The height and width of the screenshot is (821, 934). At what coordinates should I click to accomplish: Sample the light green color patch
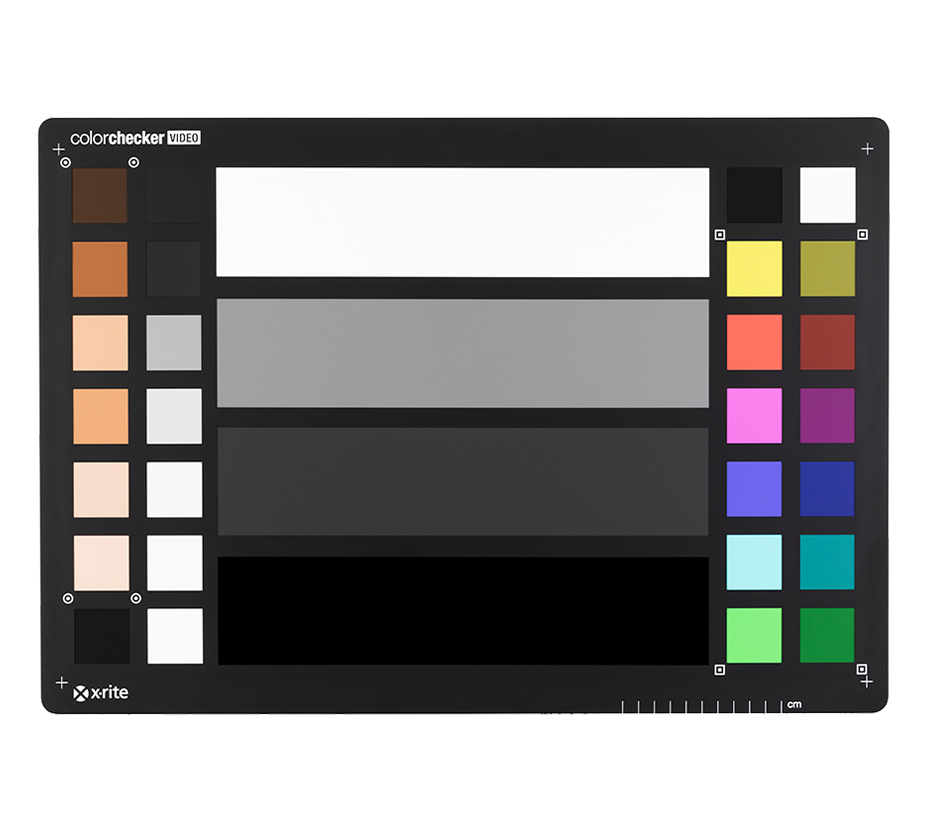(x=754, y=635)
